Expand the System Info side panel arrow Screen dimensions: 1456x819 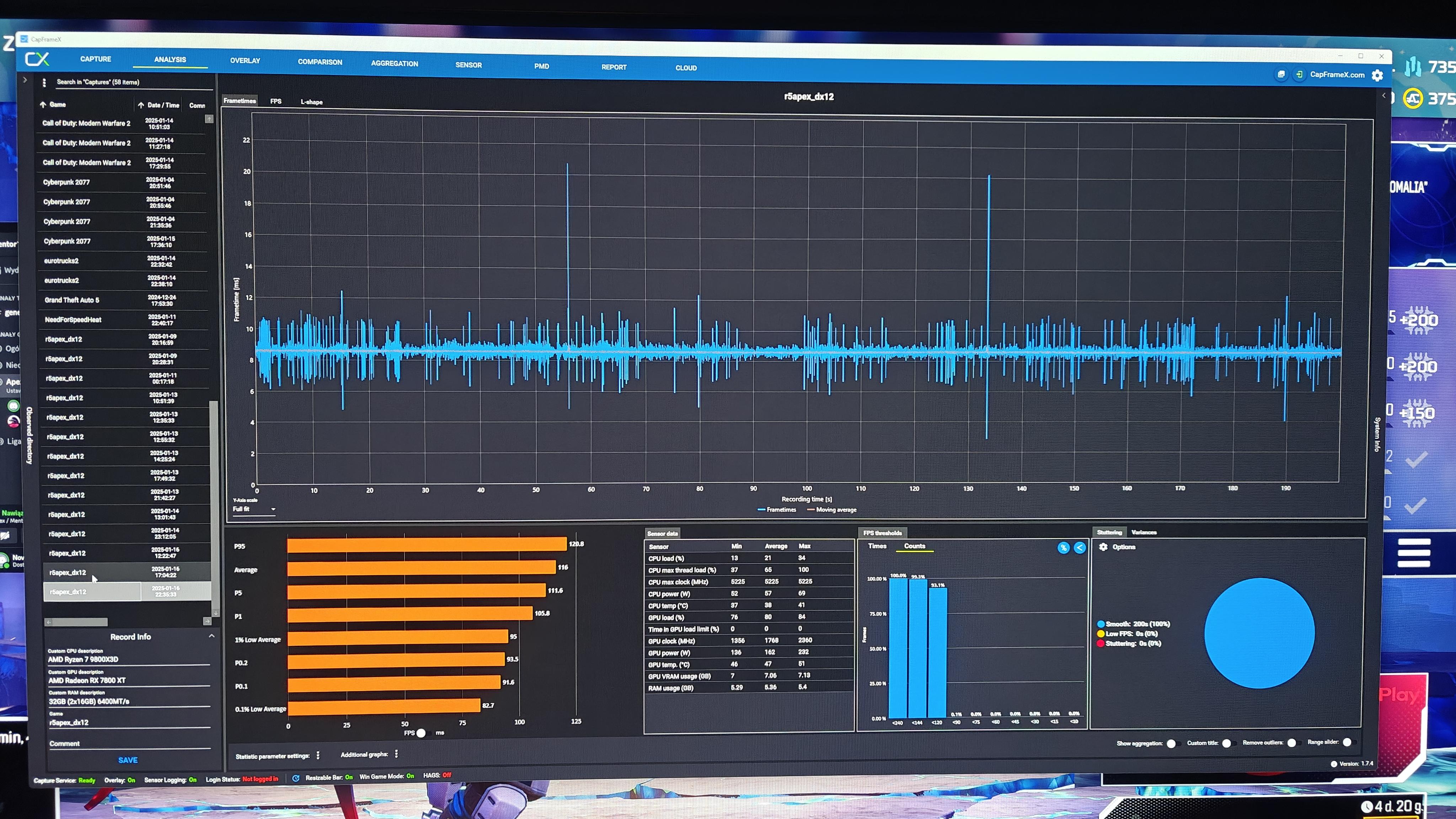click(1383, 96)
